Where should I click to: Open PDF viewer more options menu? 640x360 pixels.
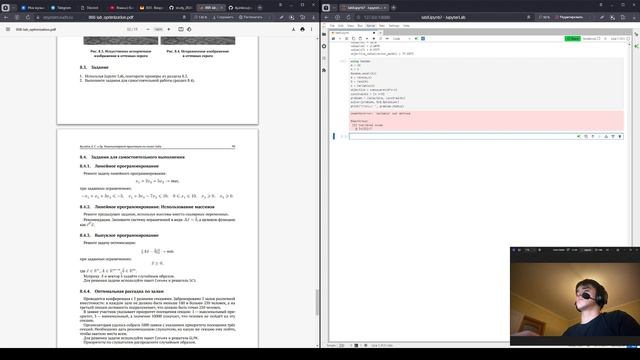311,29
